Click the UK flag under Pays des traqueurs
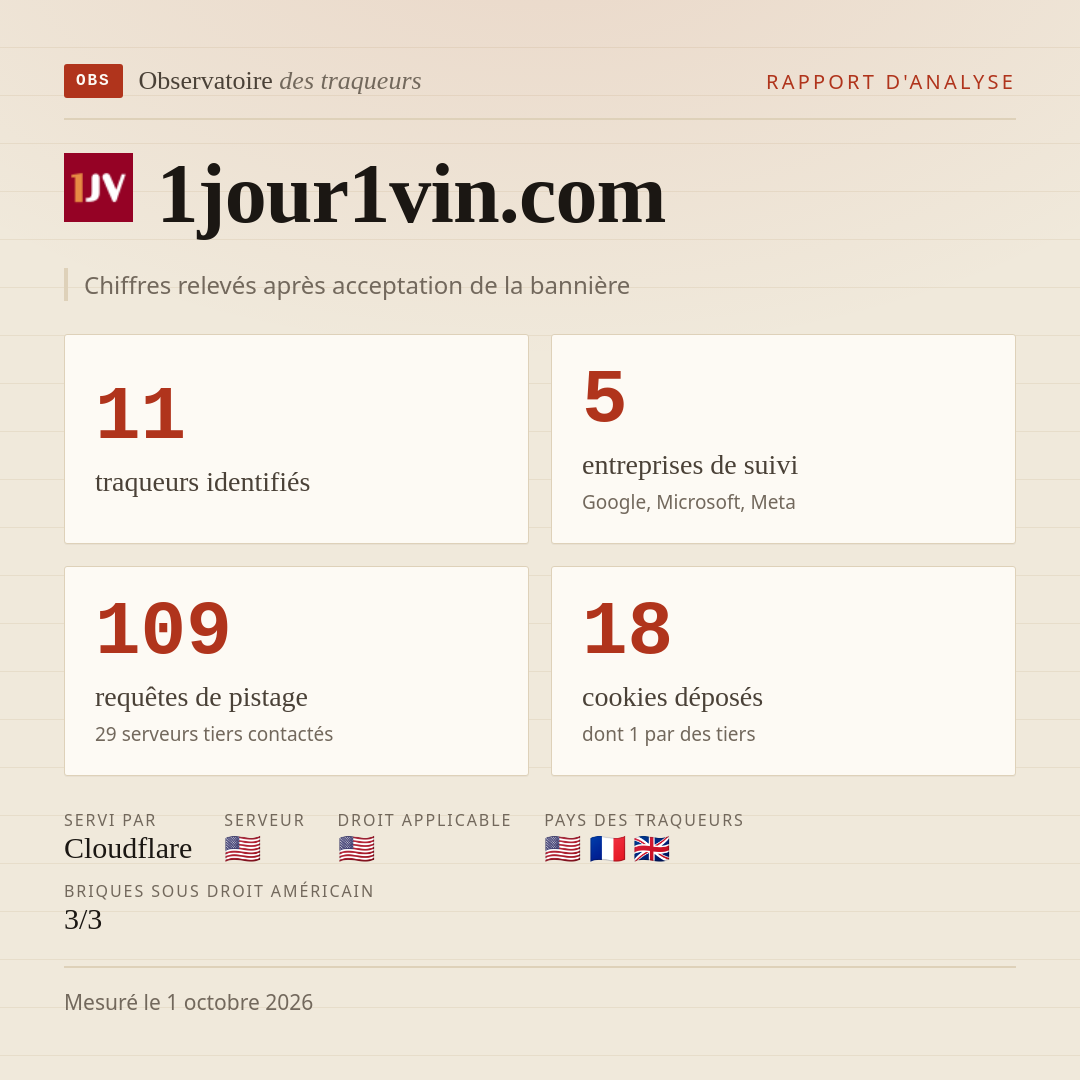Screen dimensions: 1080x1080 pos(652,849)
